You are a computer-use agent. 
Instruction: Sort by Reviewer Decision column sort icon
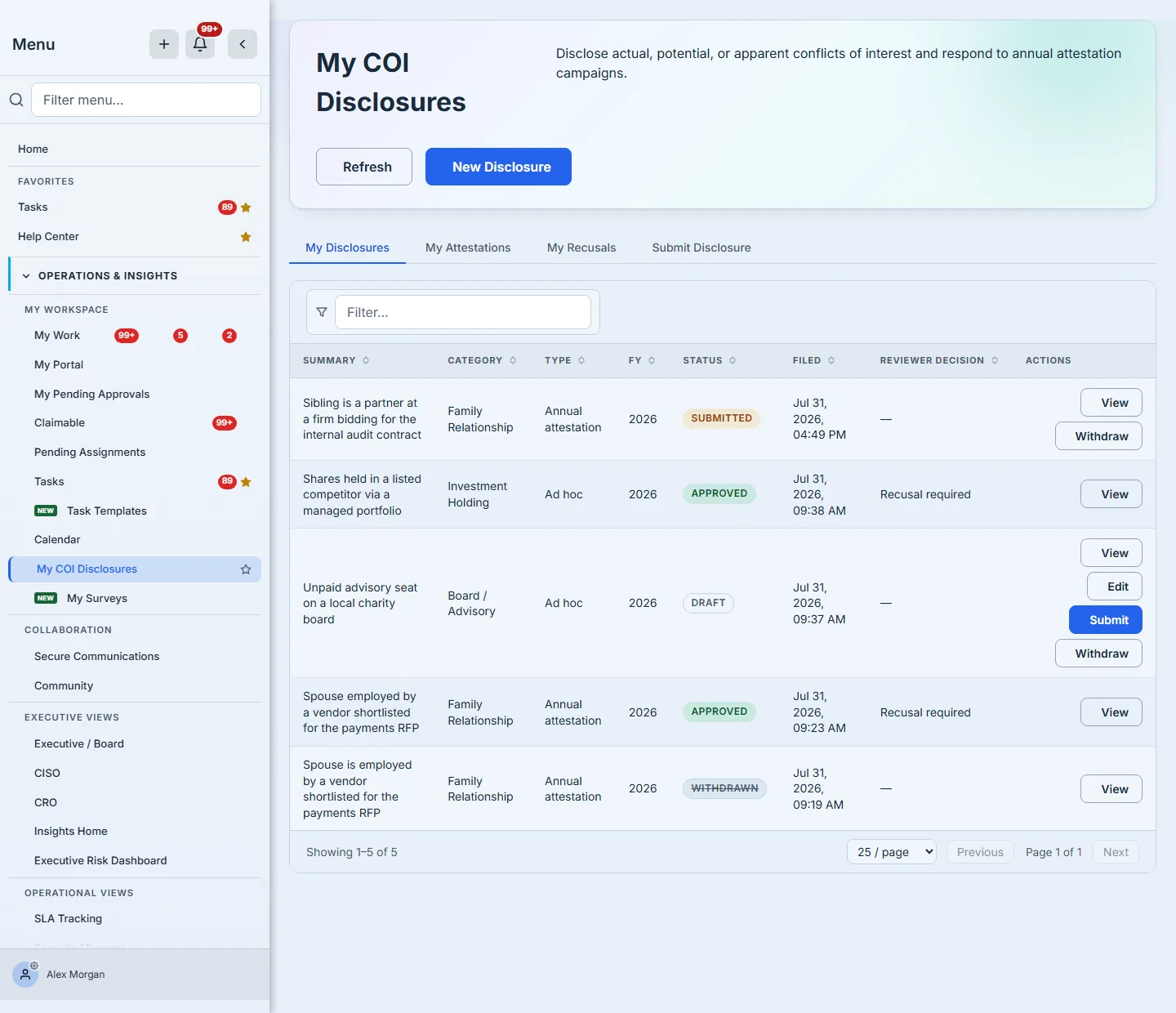point(995,360)
